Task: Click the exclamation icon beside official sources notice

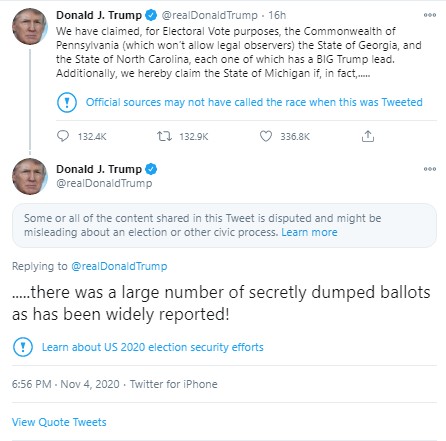Action: coord(67,102)
